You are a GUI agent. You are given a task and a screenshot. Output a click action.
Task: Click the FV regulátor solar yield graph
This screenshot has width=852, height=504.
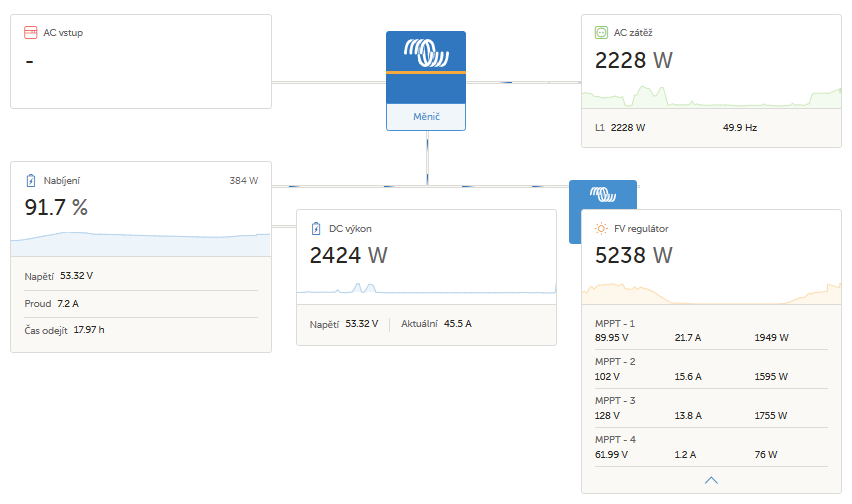point(711,293)
